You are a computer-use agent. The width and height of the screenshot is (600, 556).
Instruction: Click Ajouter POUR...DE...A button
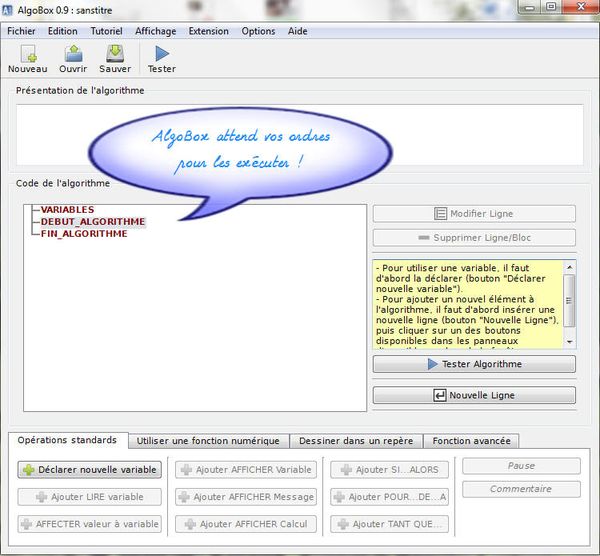click(390, 497)
